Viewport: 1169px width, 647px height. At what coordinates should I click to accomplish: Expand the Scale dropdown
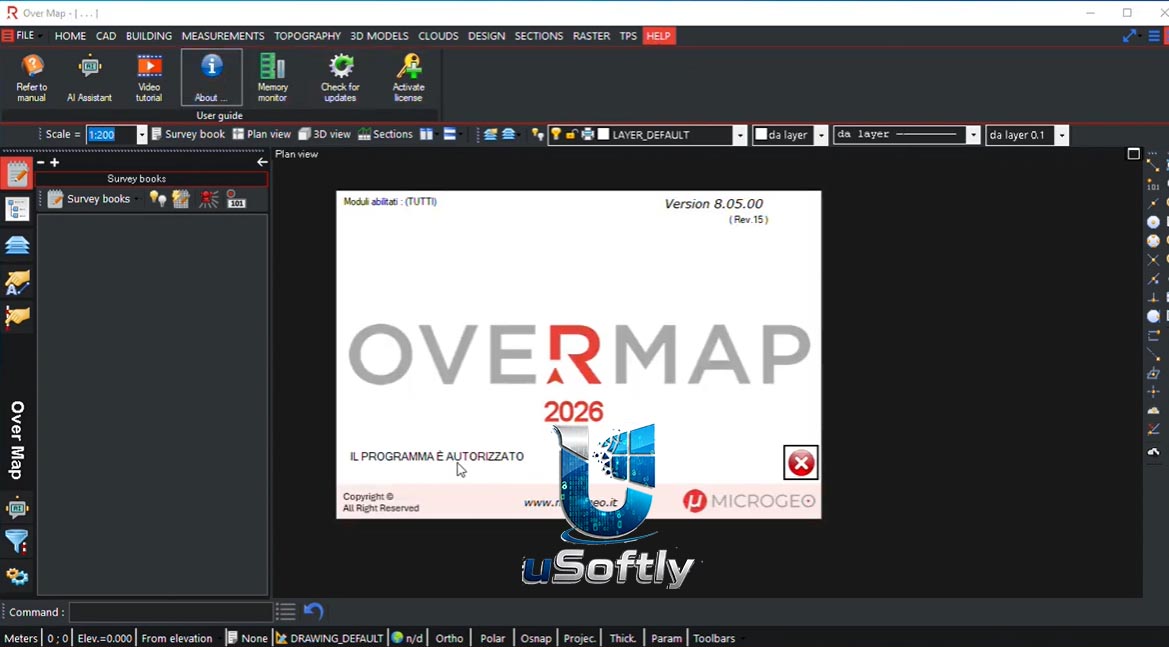[142, 135]
